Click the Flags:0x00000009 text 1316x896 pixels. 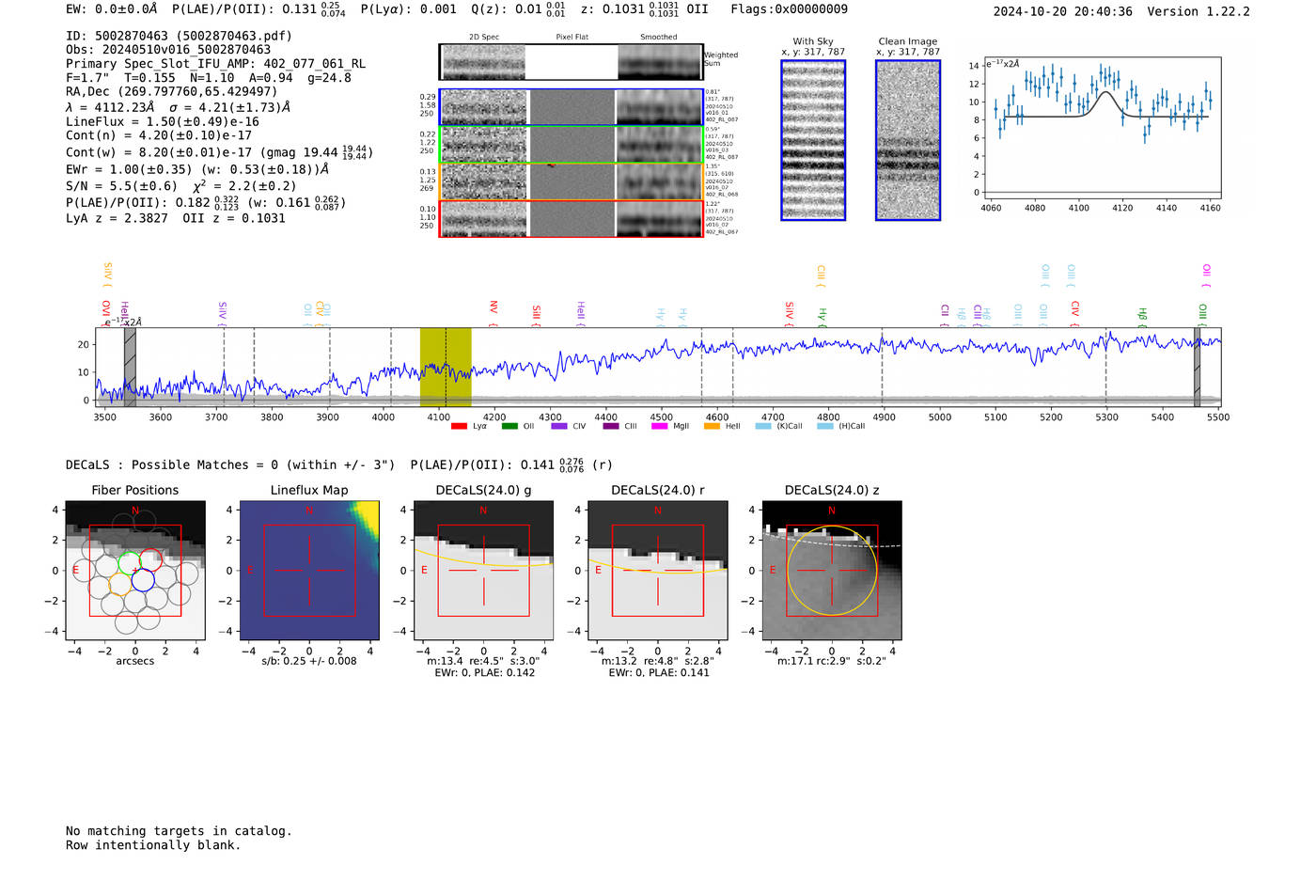(789, 8)
